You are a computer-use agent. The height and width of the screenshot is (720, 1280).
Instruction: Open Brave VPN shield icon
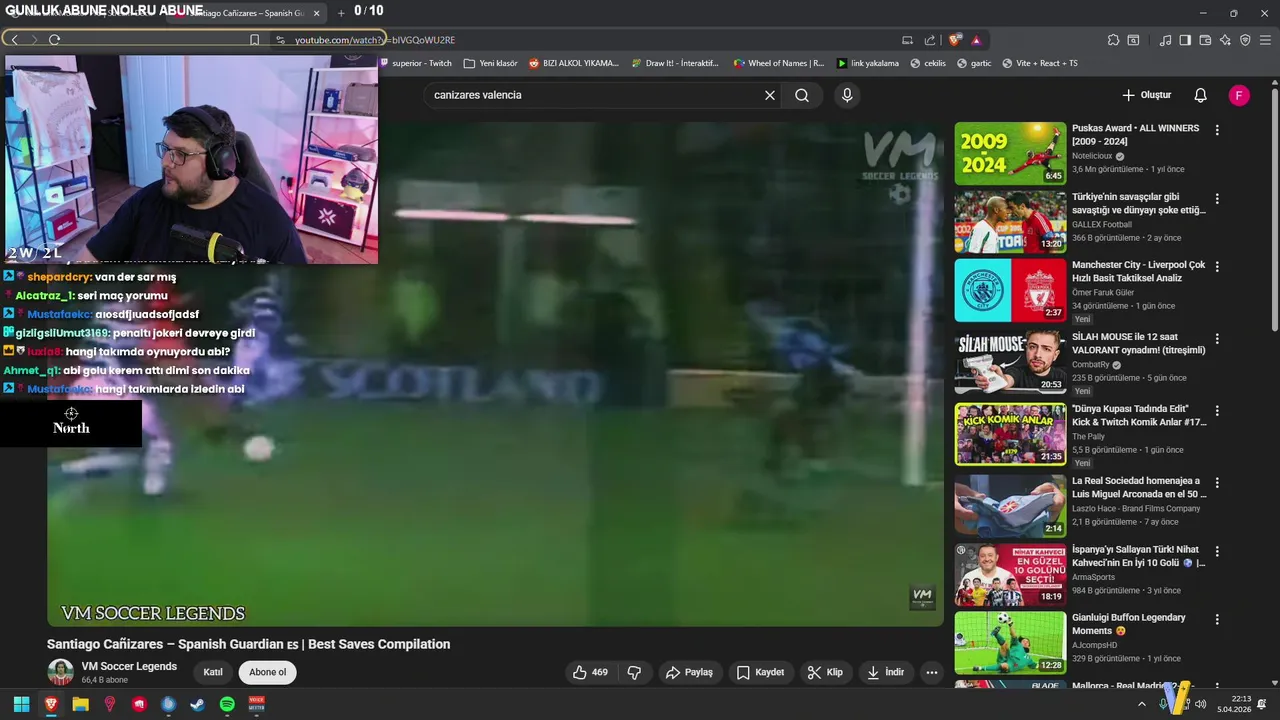point(1245,40)
